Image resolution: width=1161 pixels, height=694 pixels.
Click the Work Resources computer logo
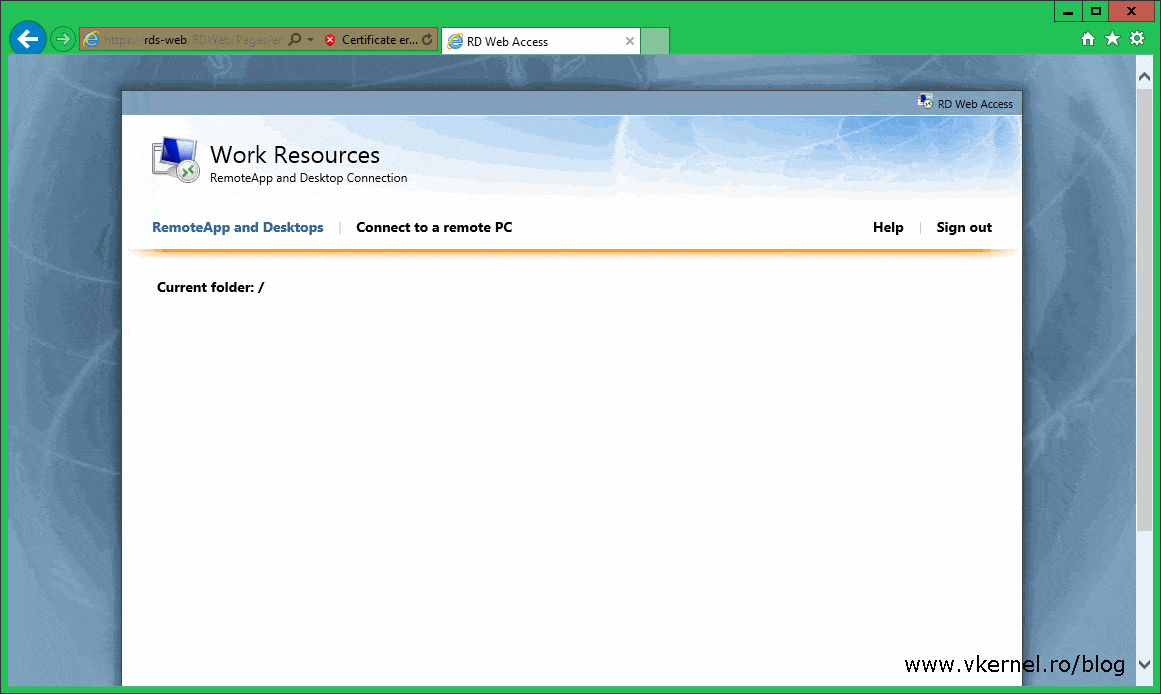173,158
